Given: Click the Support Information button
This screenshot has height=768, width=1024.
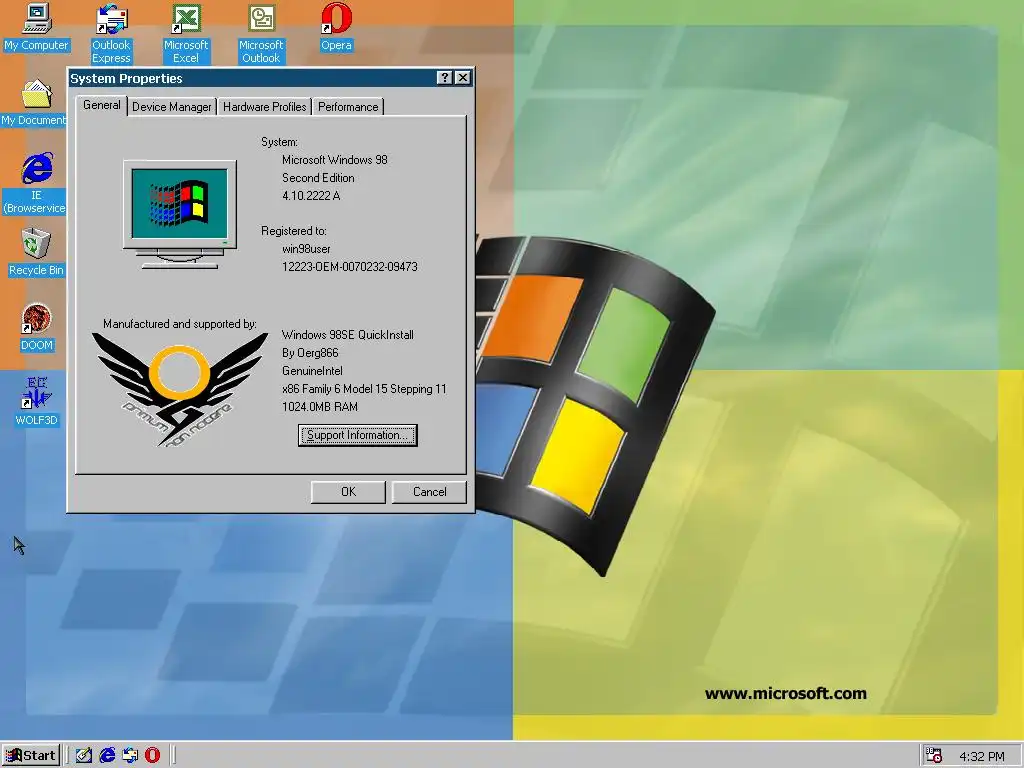Looking at the screenshot, I should (x=357, y=435).
